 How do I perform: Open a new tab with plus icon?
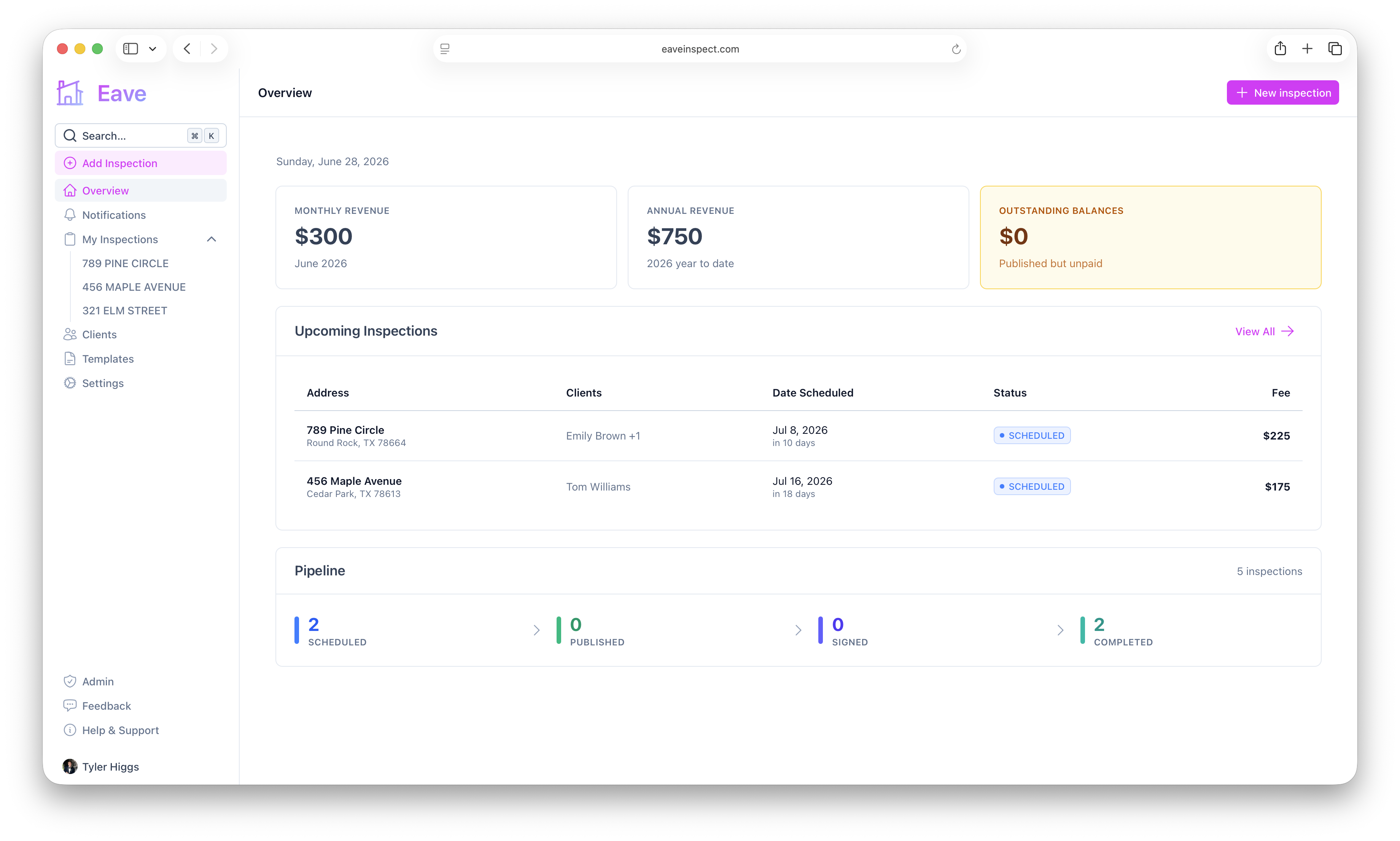pos(1307,49)
